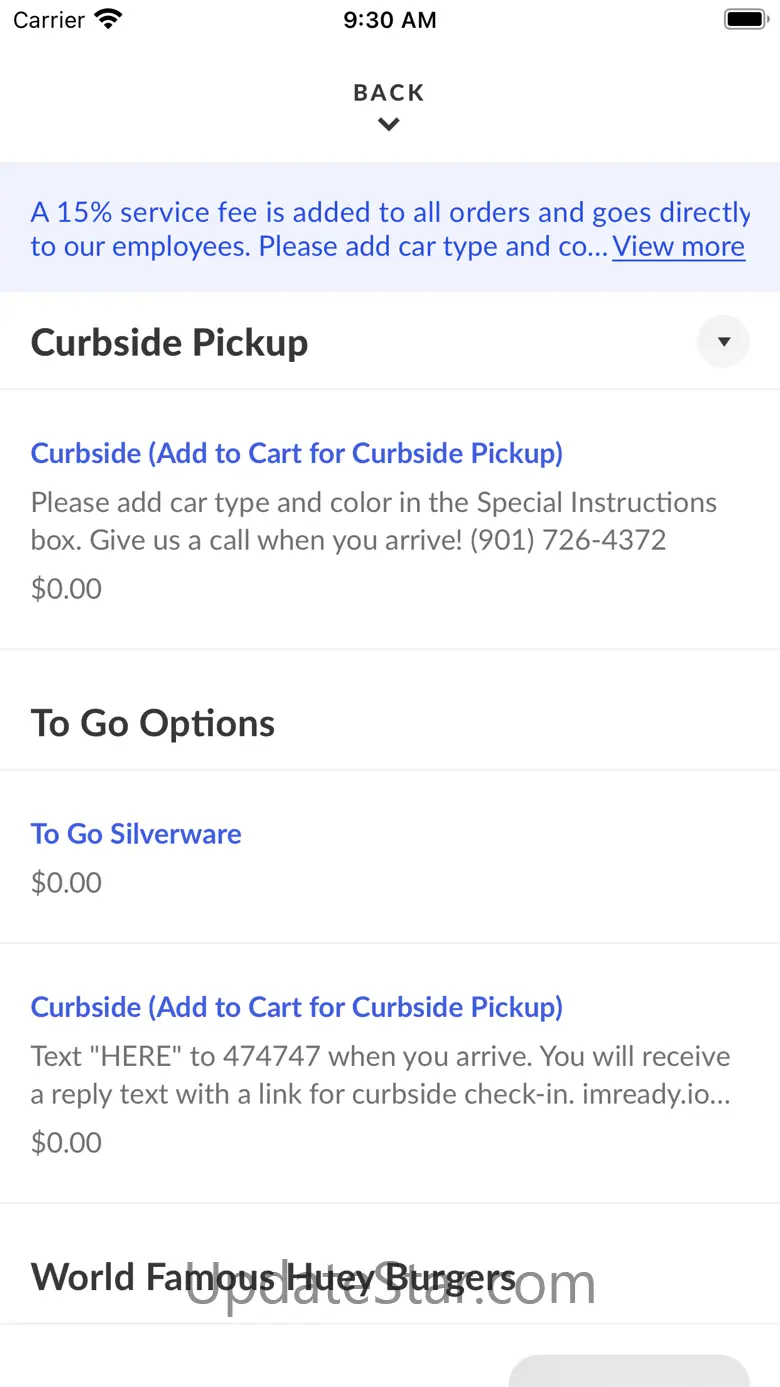Tap the car type and color description text
The image size is (780, 1387).
[373, 521]
